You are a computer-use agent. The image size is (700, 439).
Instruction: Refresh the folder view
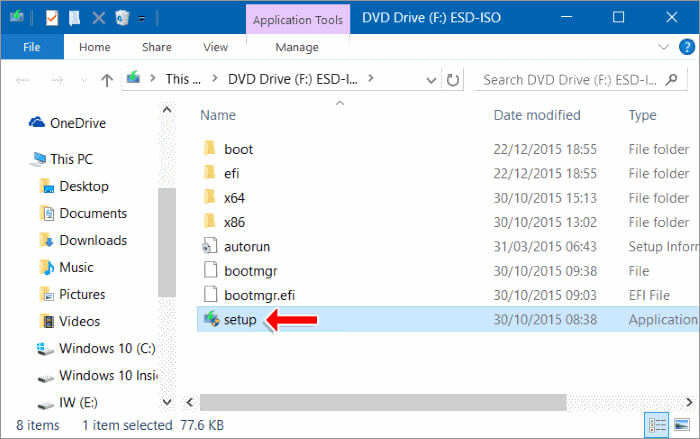point(453,80)
